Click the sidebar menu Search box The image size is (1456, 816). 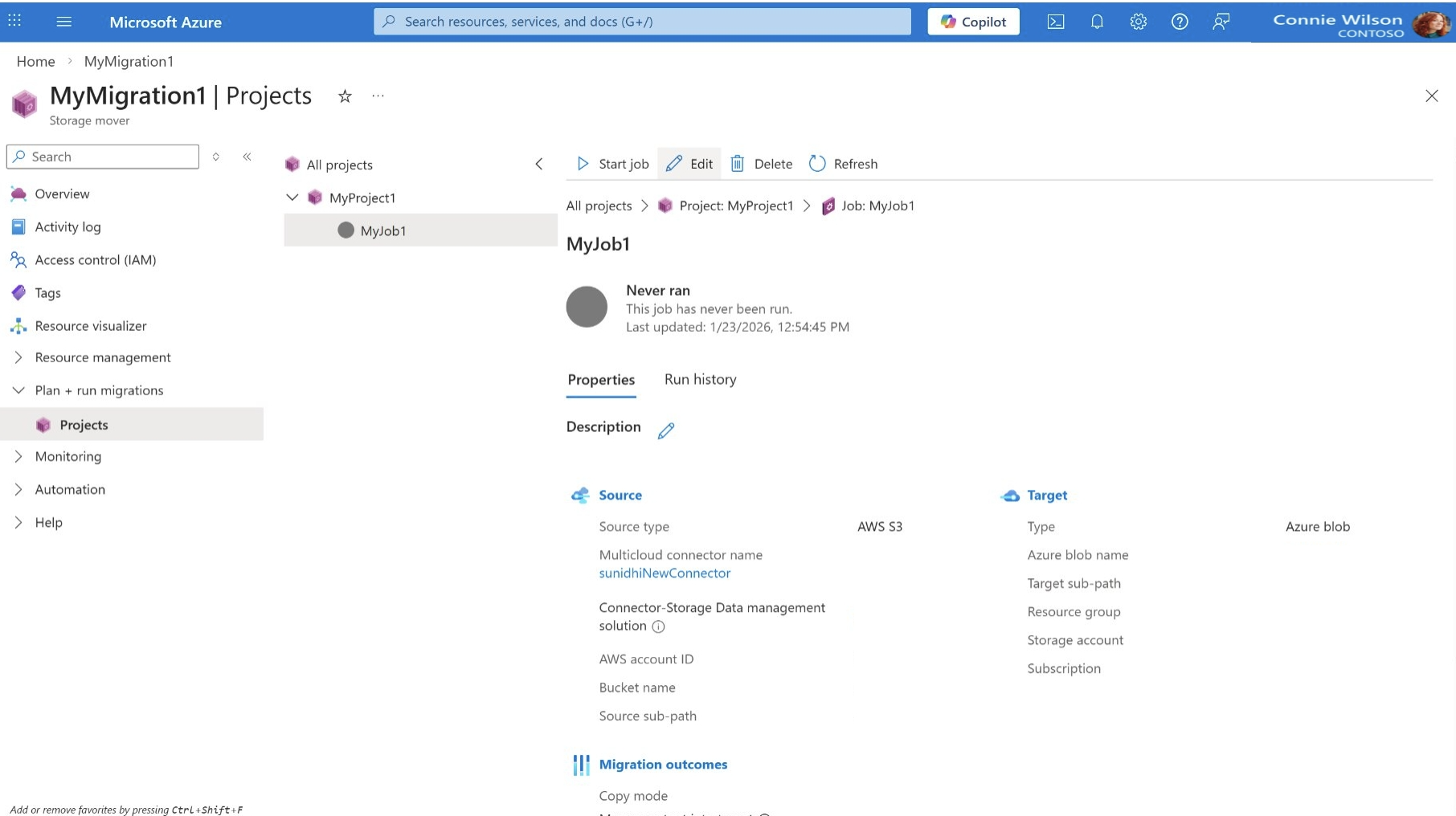click(103, 157)
